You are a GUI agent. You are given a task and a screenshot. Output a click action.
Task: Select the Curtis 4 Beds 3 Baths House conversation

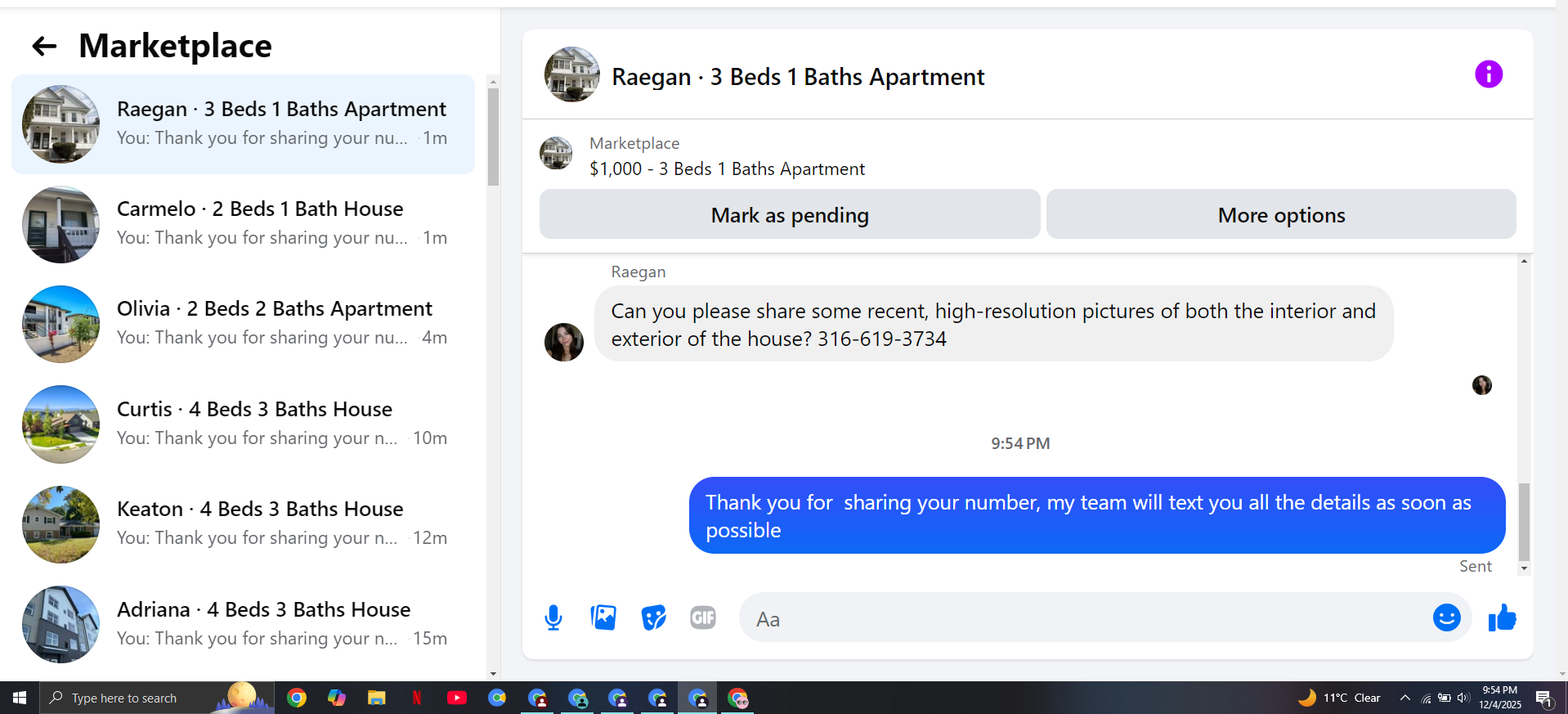(x=244, y=424)
